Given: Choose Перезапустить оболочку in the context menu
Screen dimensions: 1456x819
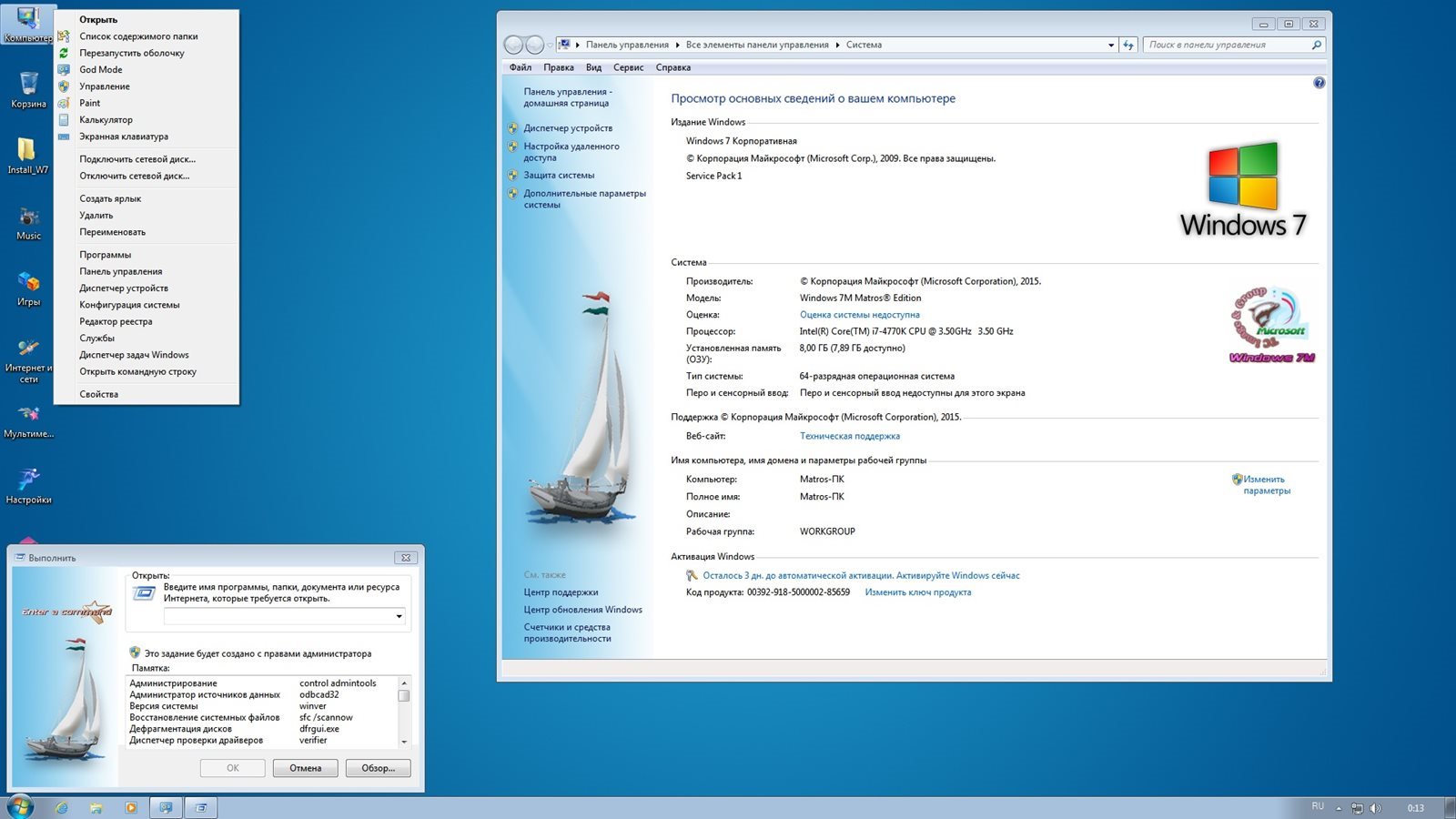Looking at the screenshot, I should coord(146,53).
